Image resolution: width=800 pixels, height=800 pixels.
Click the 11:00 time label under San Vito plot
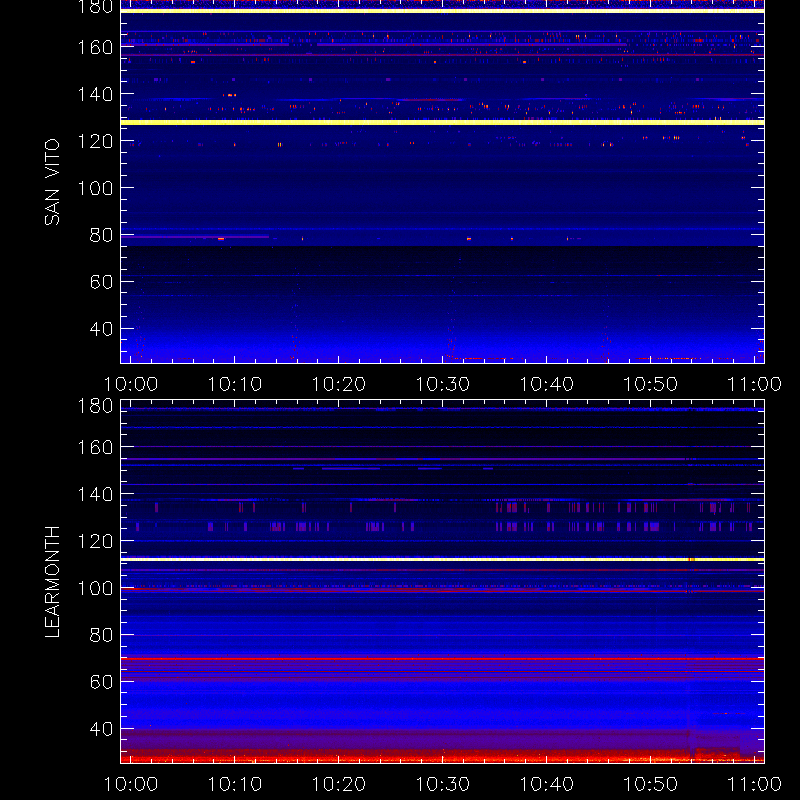(754, 384)
